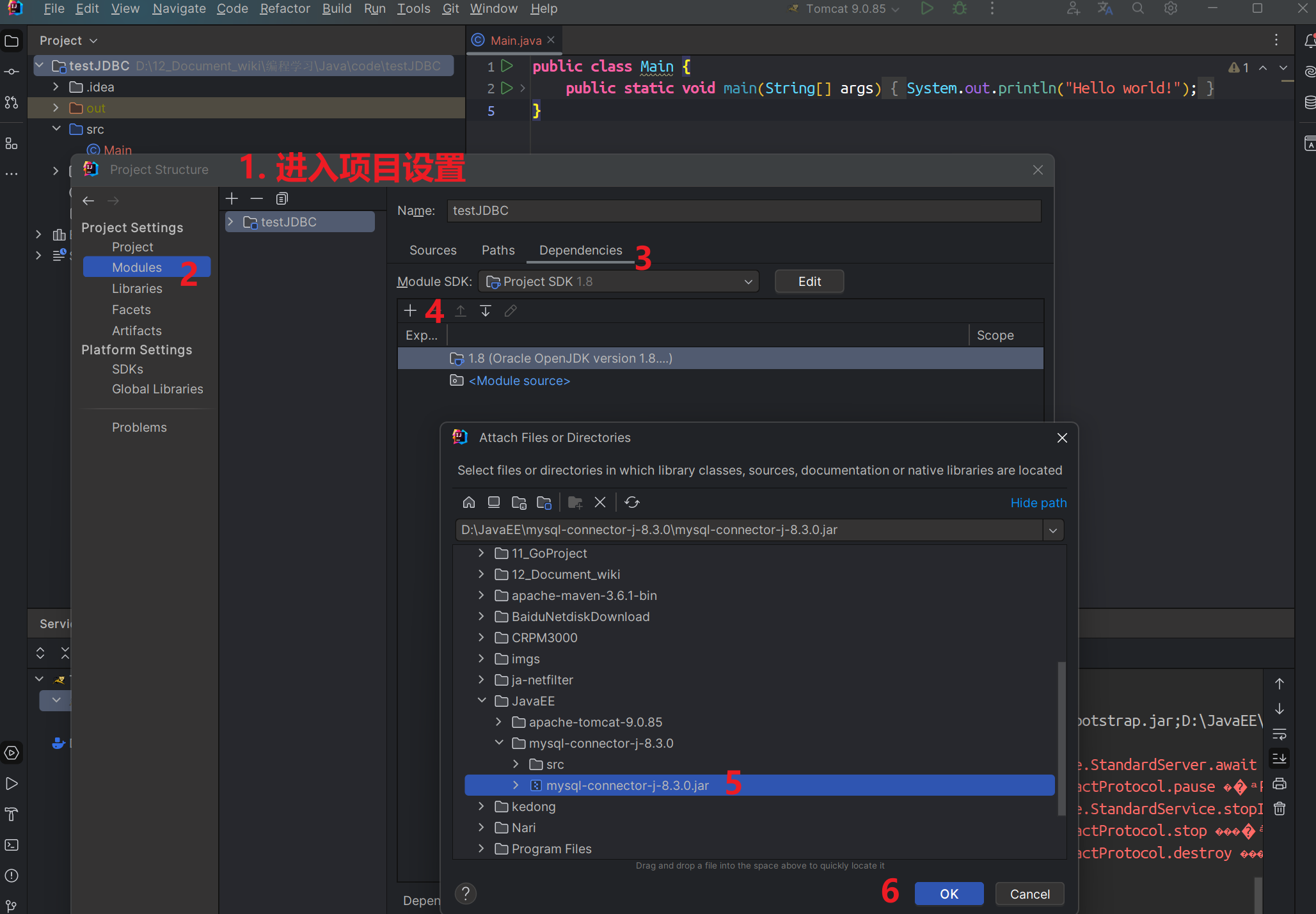Click the refresh icon in file chooser toolbar
Viewport: 1316px width, 914px height.
[632, 503]
